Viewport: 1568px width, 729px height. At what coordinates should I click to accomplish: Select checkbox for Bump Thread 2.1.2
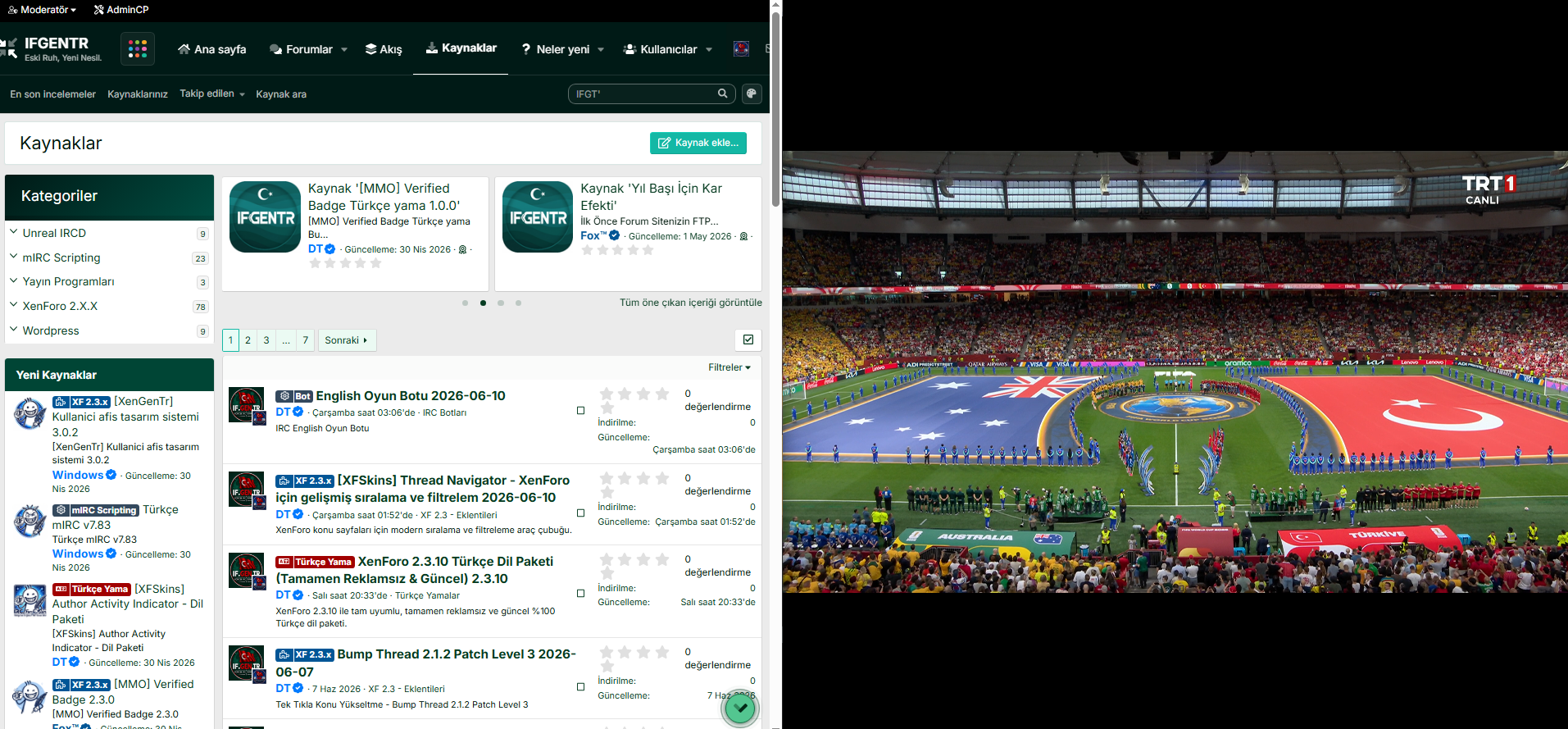click(x=580, y=687)
